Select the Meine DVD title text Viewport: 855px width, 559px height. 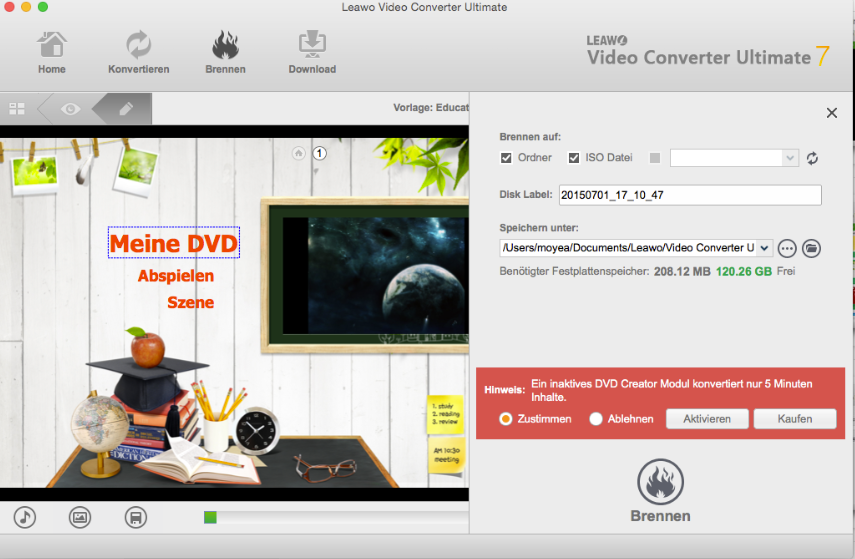pyautogui.click(x=174, y=243)
